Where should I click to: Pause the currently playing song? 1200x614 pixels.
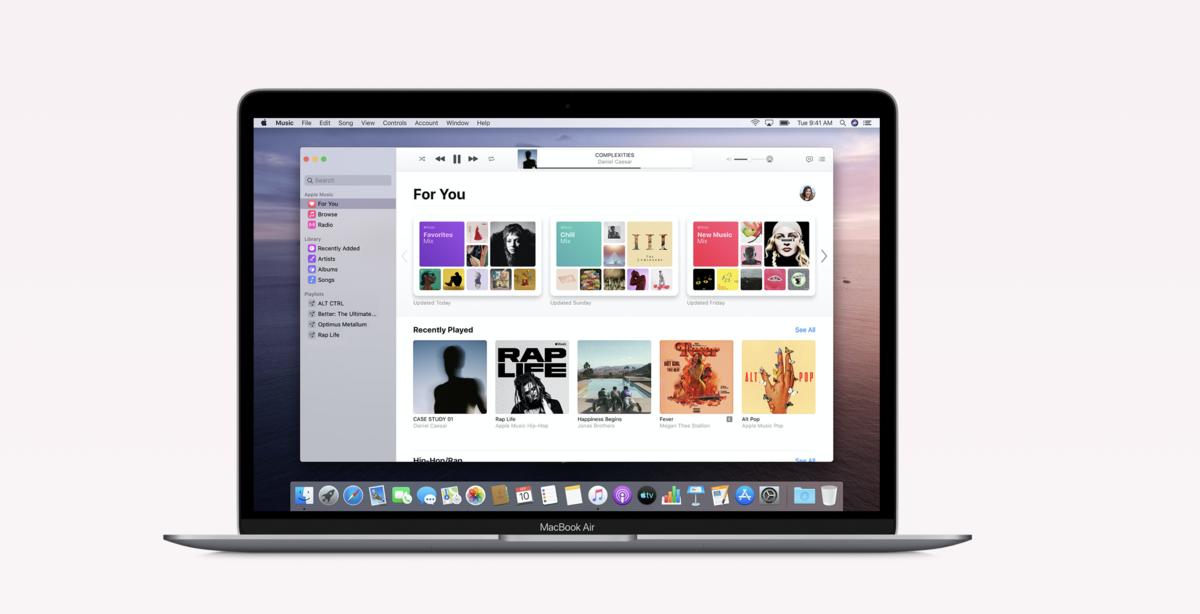pos(457,159)
